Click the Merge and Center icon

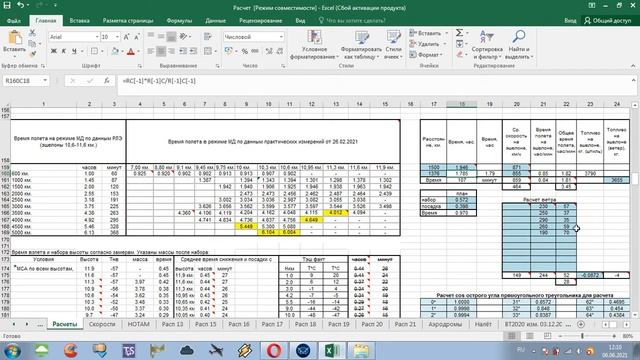click(208, 51)
